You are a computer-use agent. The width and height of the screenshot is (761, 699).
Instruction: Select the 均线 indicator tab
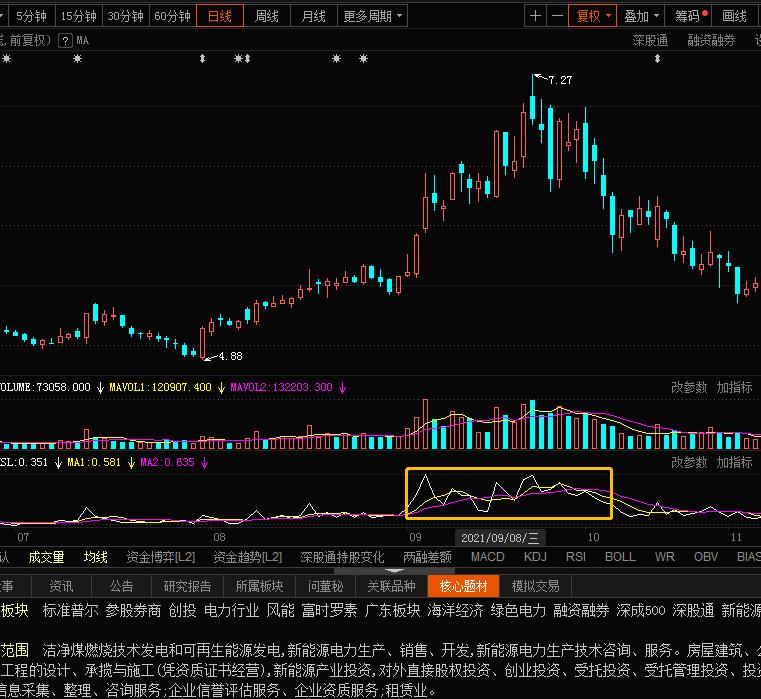(96, 557)
